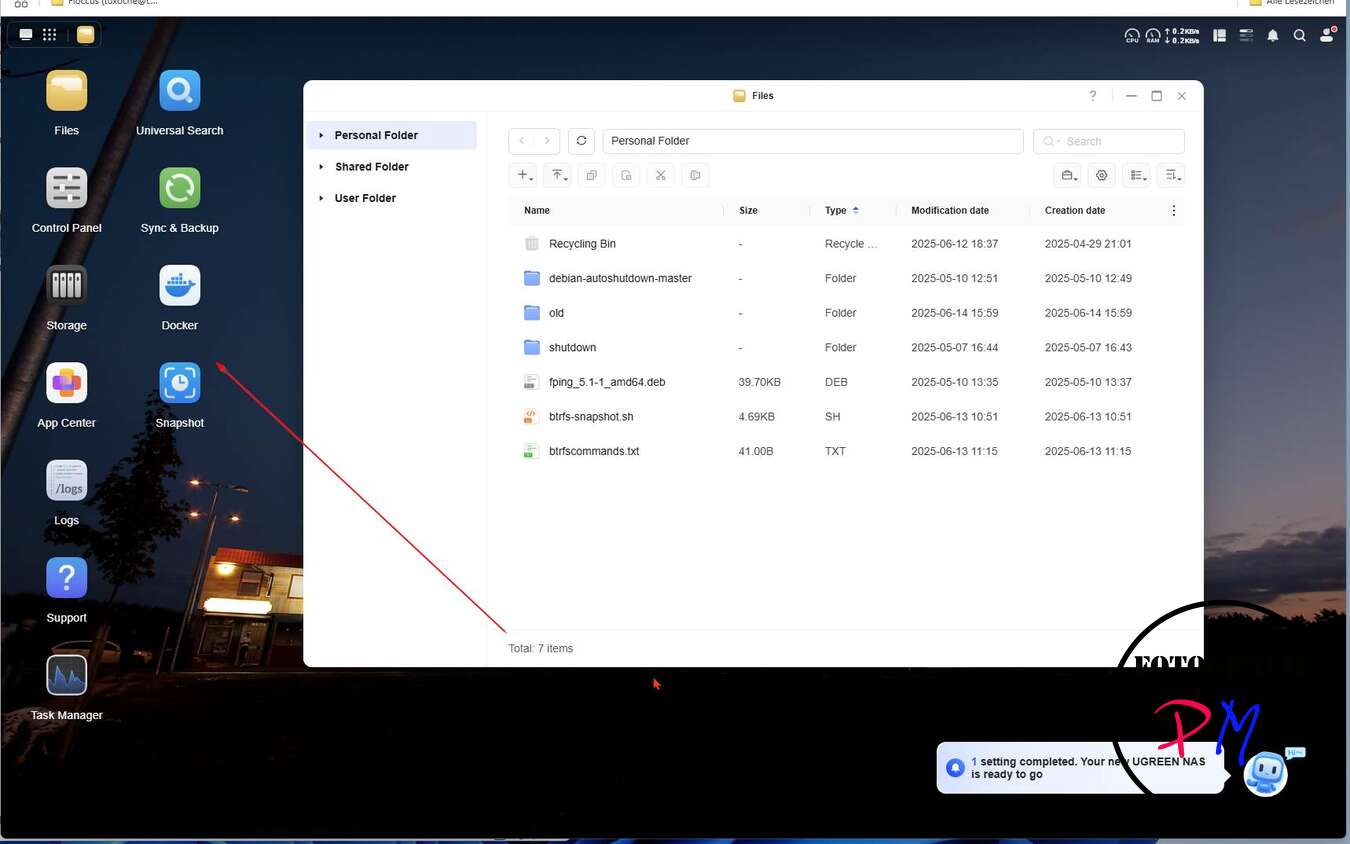Viewport: 1350px width, 844px height.
Task: Open the Files desktop app icon
Action: tap(67, 91)
